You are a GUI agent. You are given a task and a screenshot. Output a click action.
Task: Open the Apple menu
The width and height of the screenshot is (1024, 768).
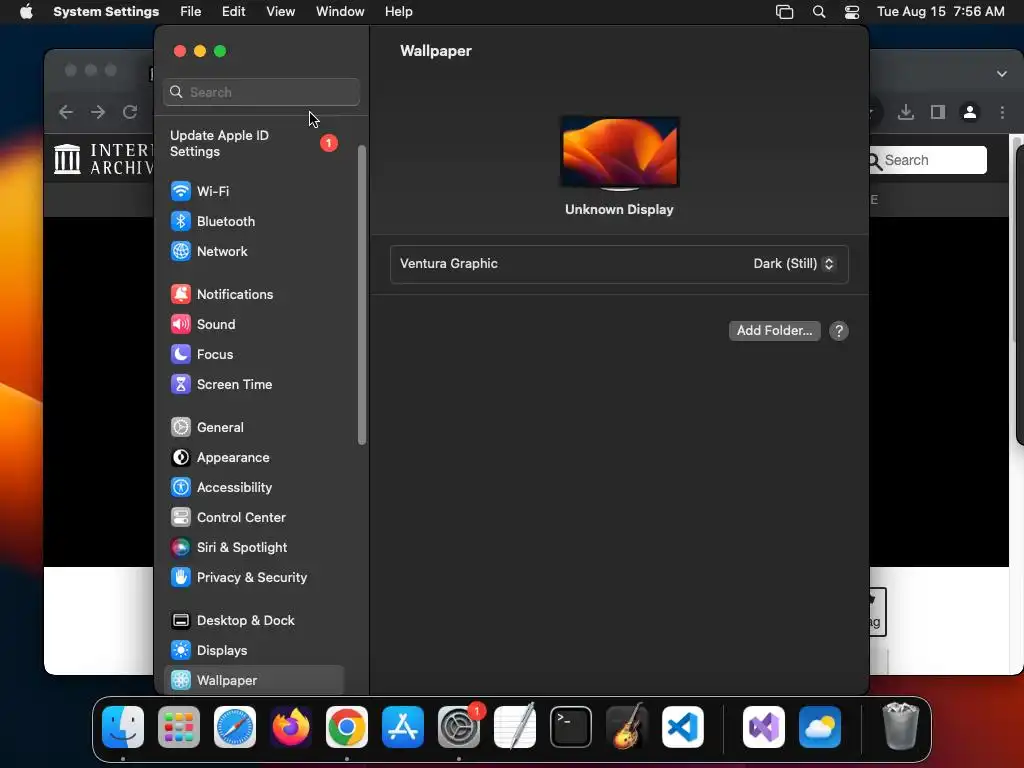26,12
